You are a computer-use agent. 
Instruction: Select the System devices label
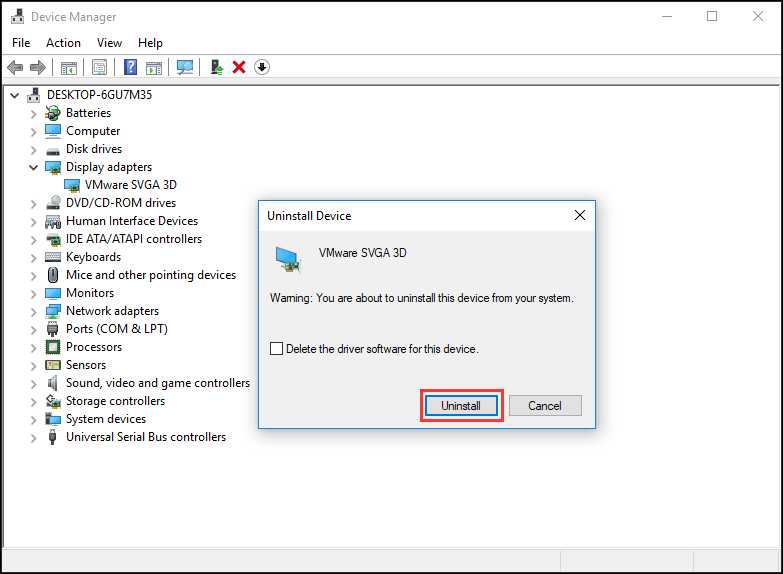[106, 419]
